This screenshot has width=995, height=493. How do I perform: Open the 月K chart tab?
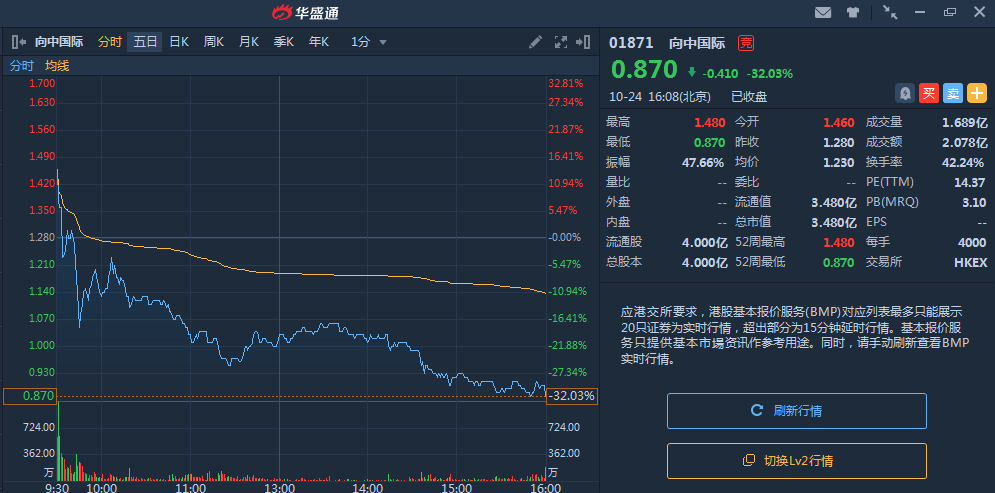click(248, 42)
